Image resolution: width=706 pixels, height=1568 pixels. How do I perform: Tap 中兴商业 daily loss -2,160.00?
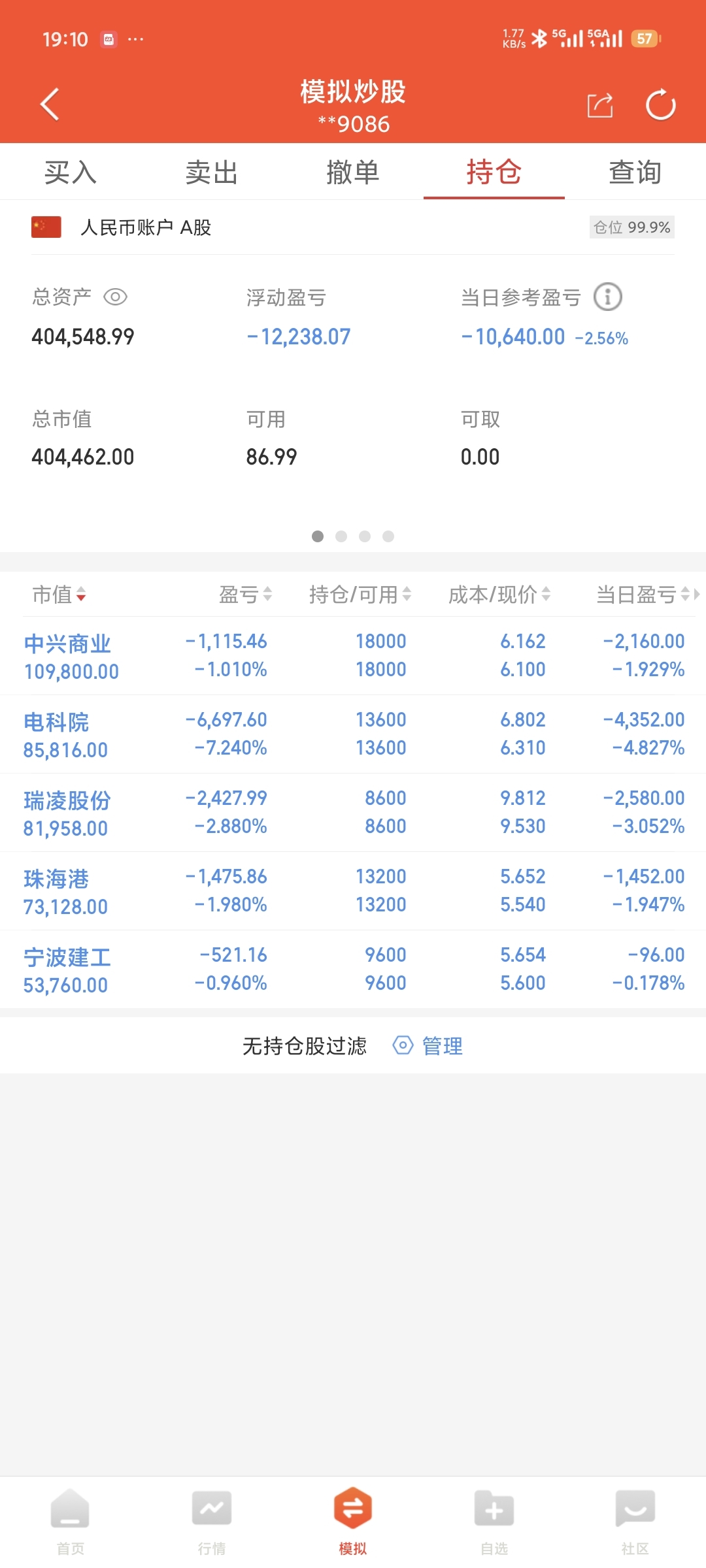tap(644, 642)
